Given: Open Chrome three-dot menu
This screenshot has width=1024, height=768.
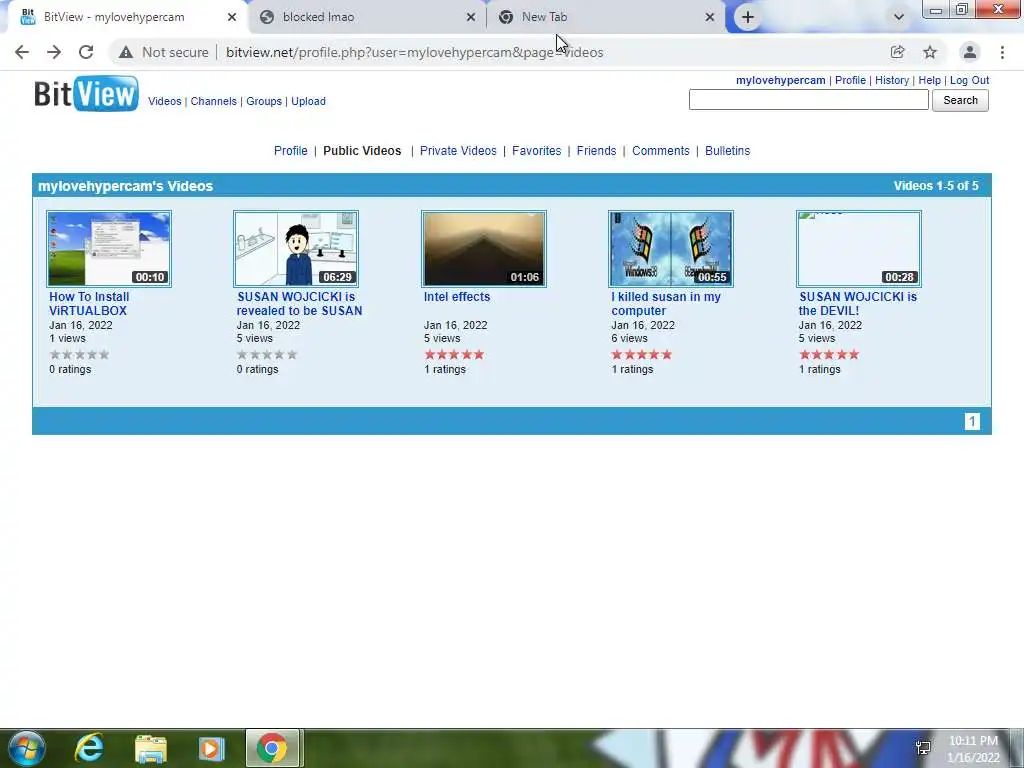Looking at the screenshot, I should click(1002, 52).
